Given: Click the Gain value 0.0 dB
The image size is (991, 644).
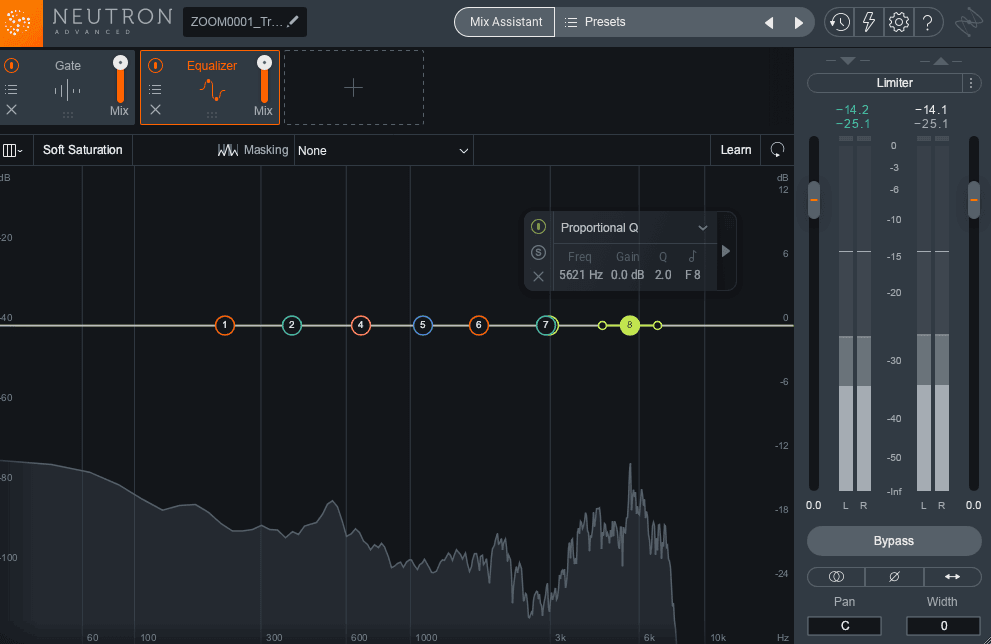Looking at the screenshot, I should coord(627,275).
